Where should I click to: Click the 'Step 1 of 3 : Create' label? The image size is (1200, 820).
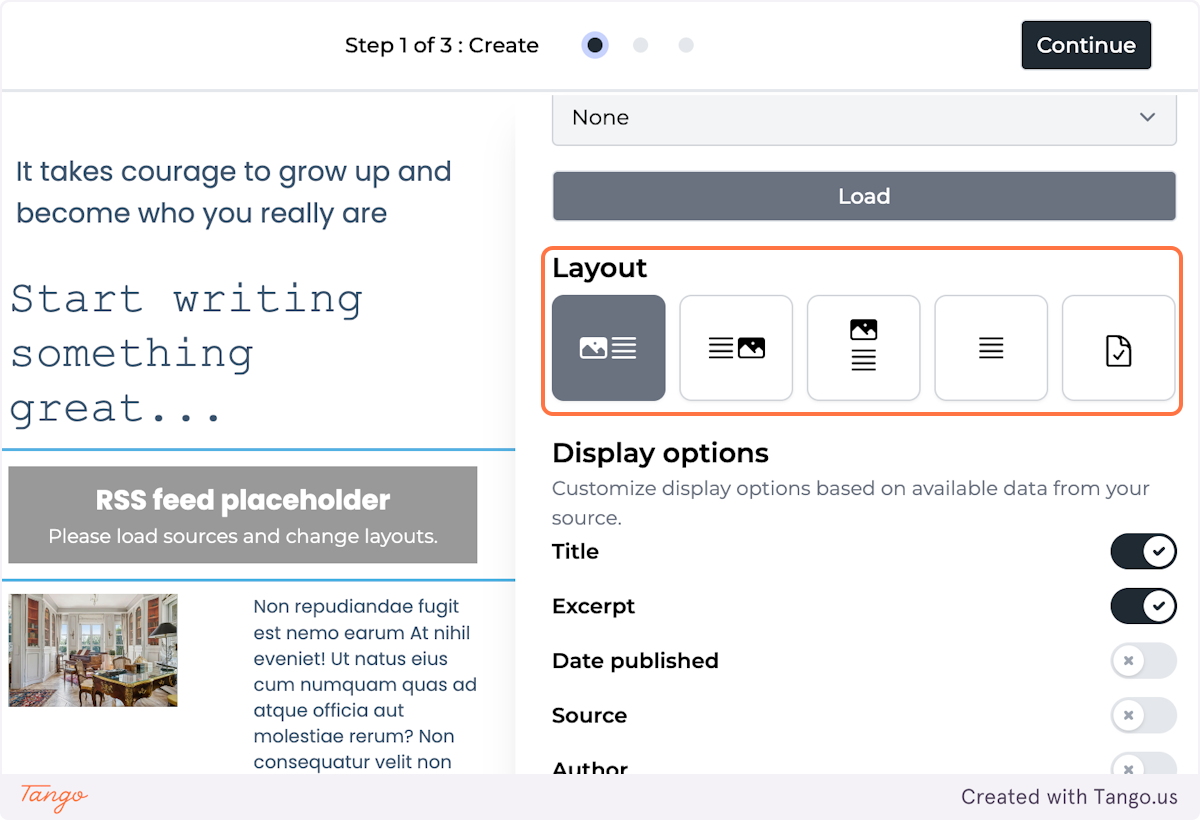[442, 45]
